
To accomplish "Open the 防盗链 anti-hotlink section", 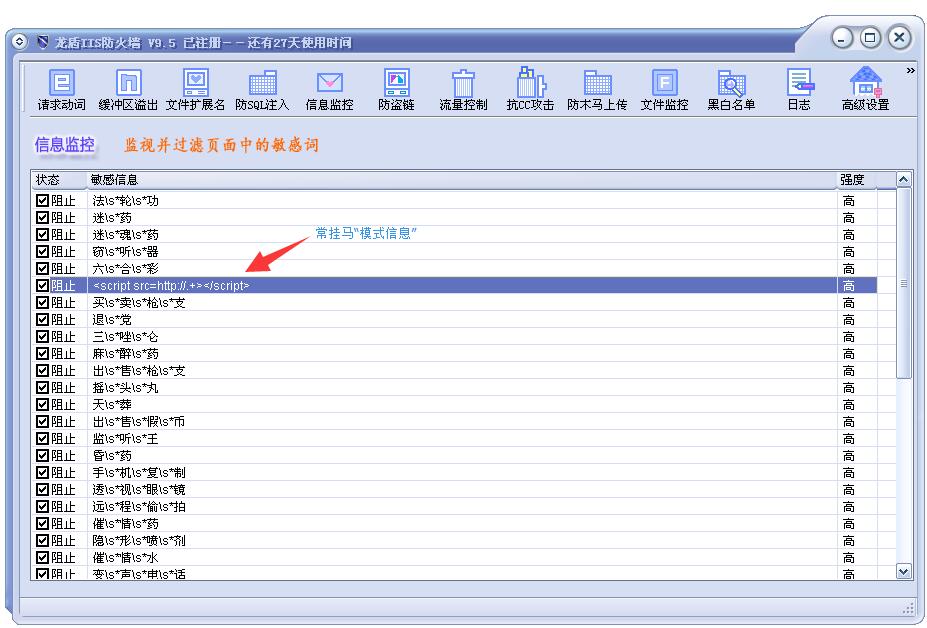I will click(x=396, y=89).
